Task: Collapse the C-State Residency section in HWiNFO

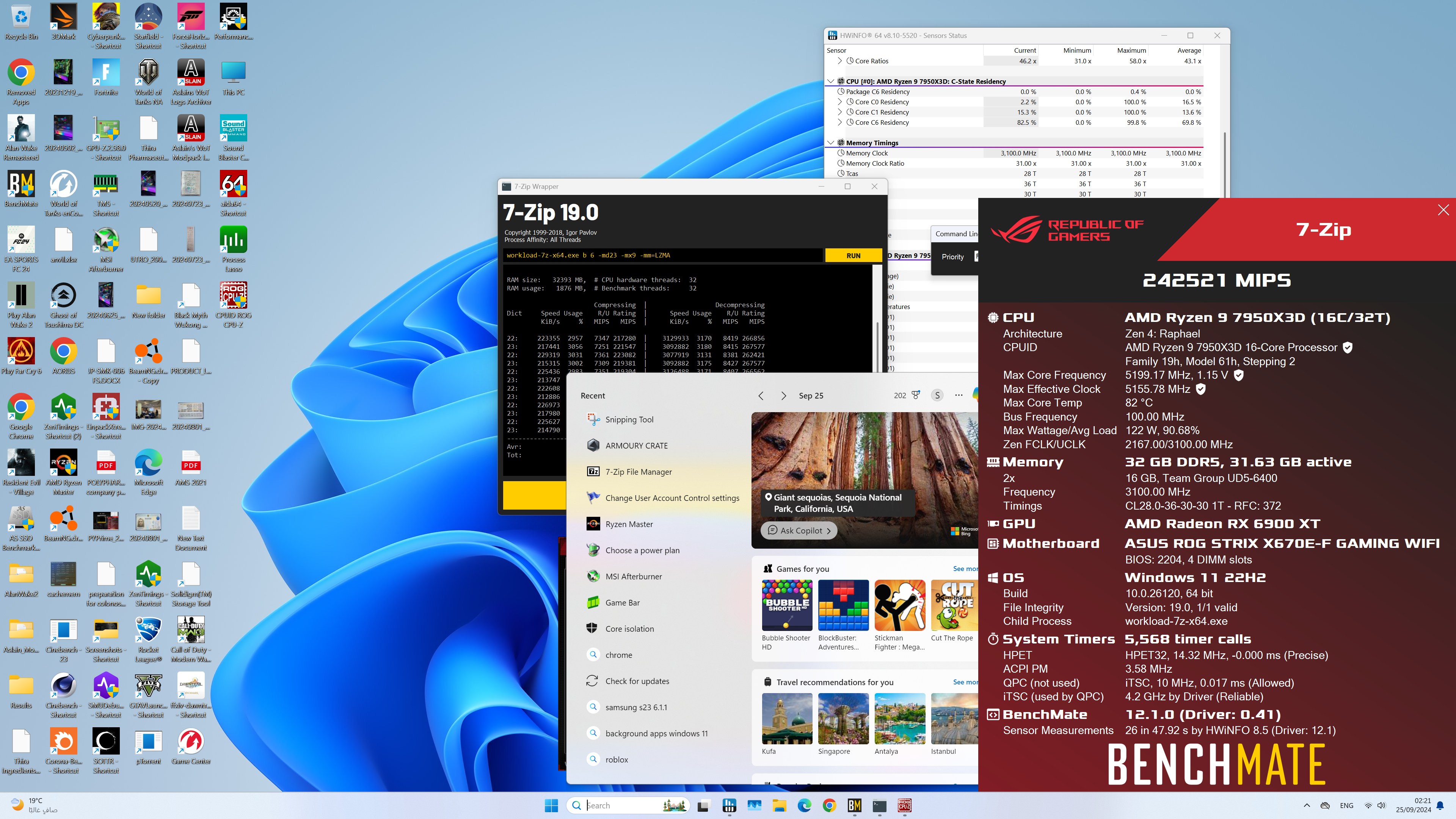Action: tap(830, 82)
